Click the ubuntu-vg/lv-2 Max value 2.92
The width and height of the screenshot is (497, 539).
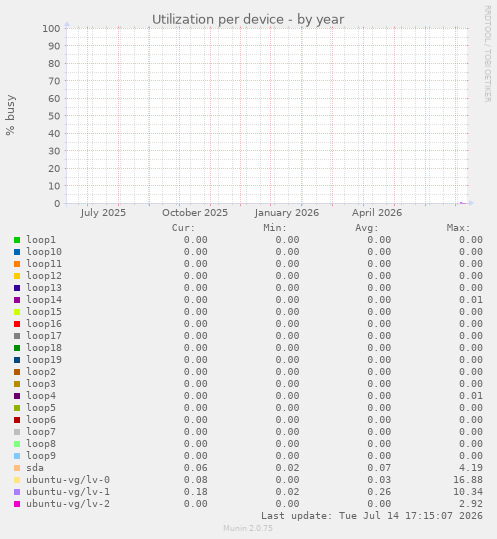(x=471, y=504)
